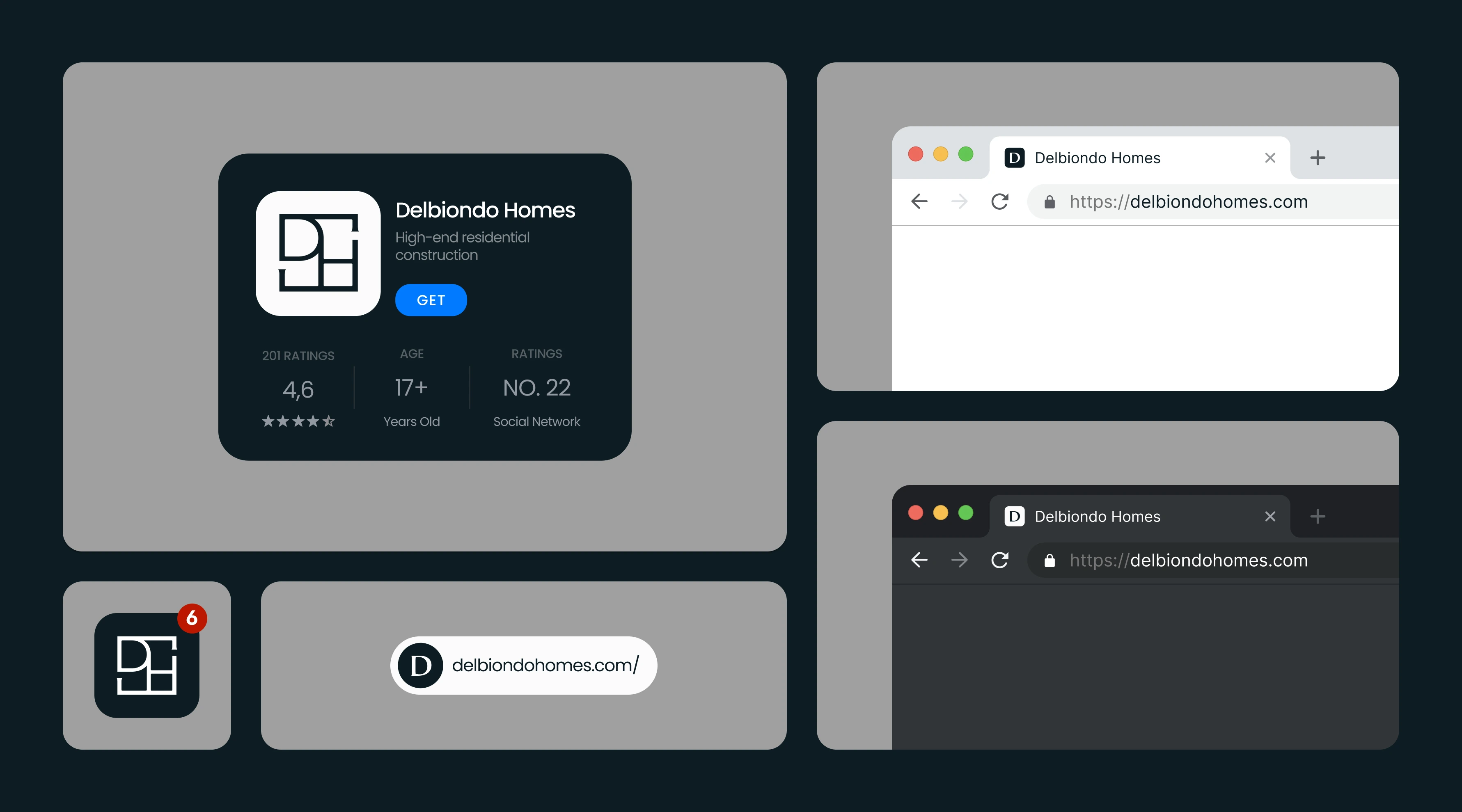Reload the page in the light browser
The height and width of the screenshot is (812, 1462).
point(999,201)
